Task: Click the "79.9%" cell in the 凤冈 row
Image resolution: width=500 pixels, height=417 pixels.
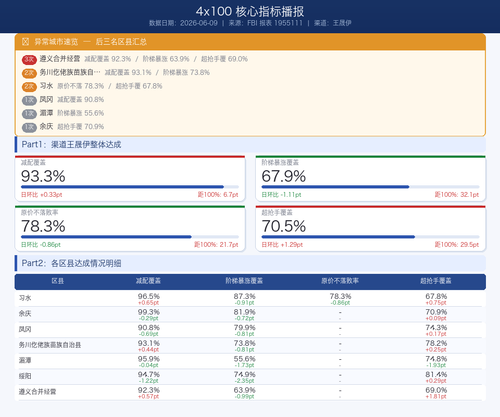Action: [x=244, y=328]
